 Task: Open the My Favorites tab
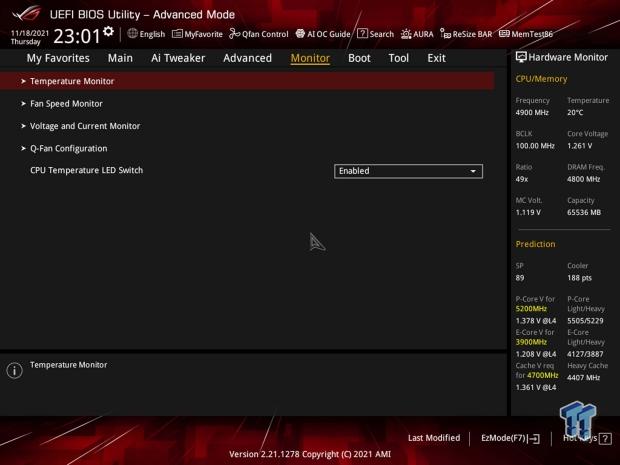[x=58, y=58]
